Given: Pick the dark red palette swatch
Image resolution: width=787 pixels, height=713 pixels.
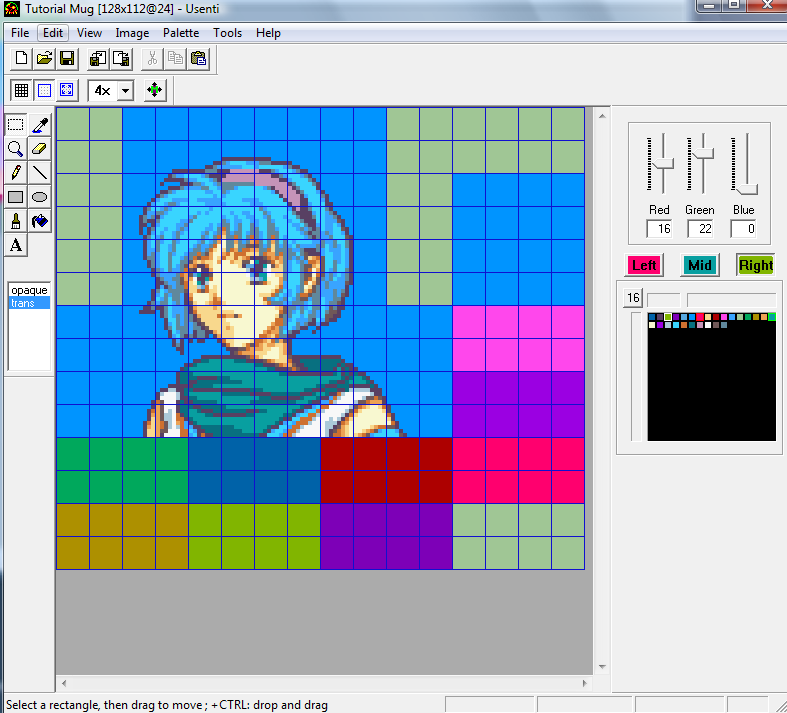Looking at the screenshot, I should coord(716,317).
